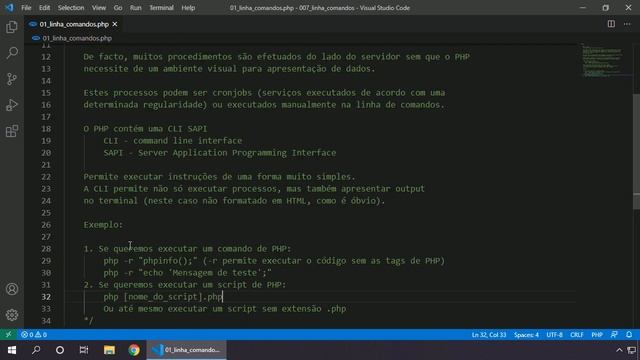The height and width of the screenshot is (360, 640).
Task: Open the Accounts menu icon
Action: click(12, 289)
